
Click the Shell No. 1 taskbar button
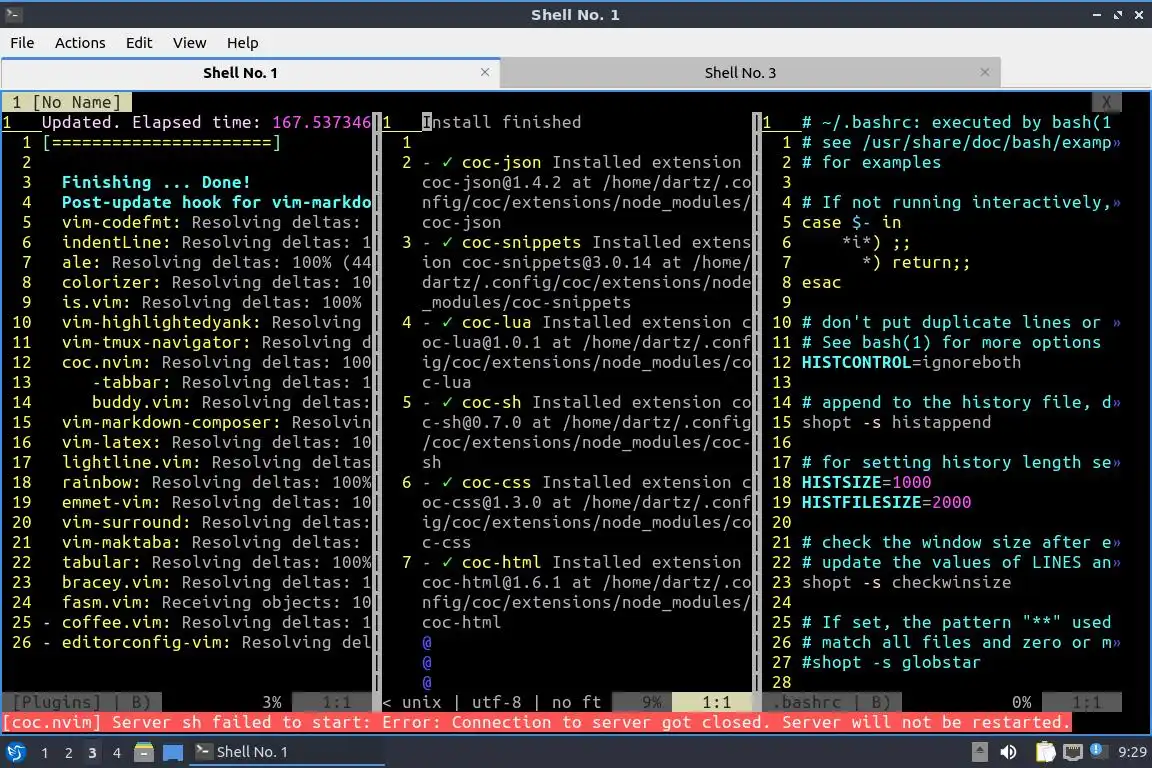[287, 752]
